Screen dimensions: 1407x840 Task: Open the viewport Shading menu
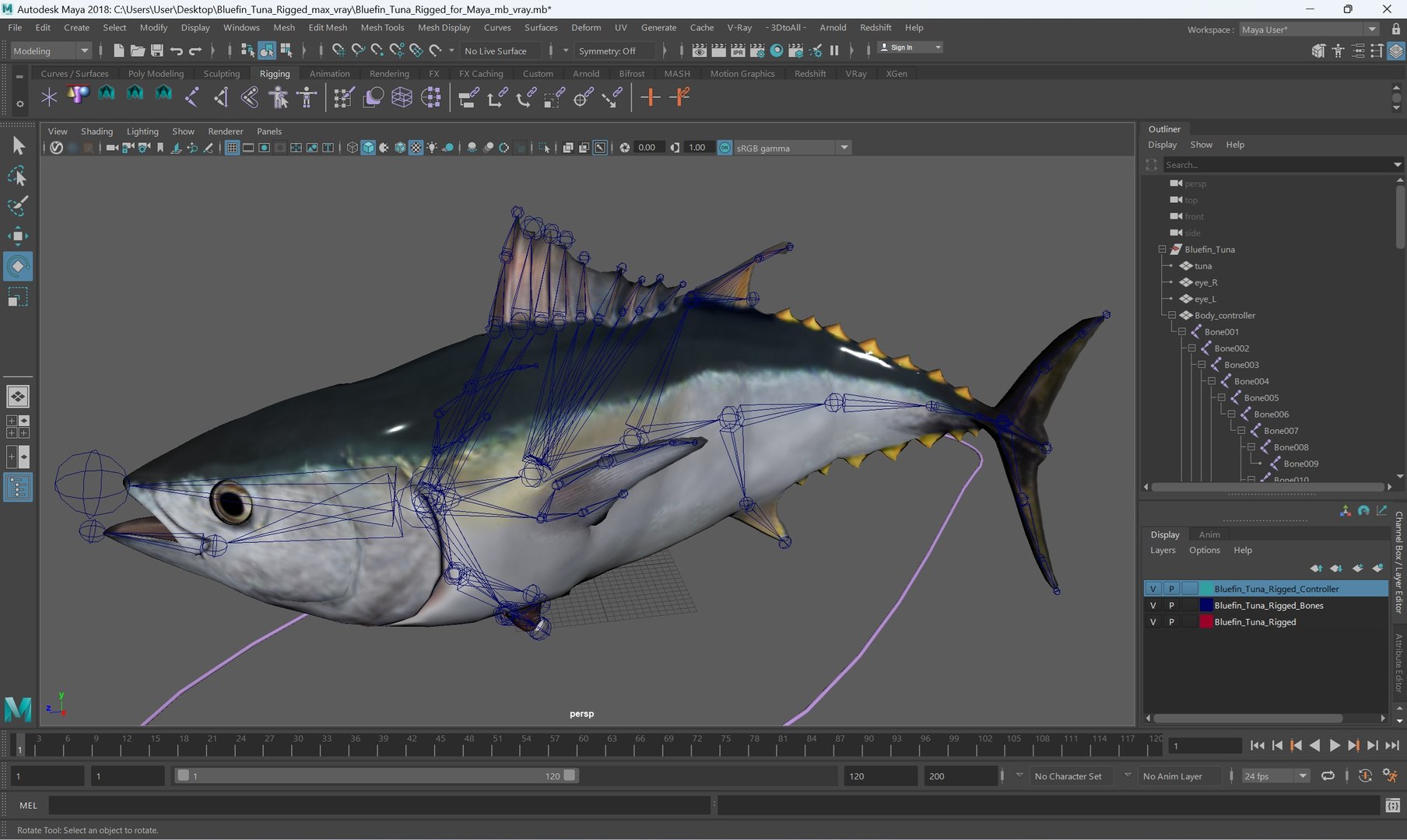[96, 131]
